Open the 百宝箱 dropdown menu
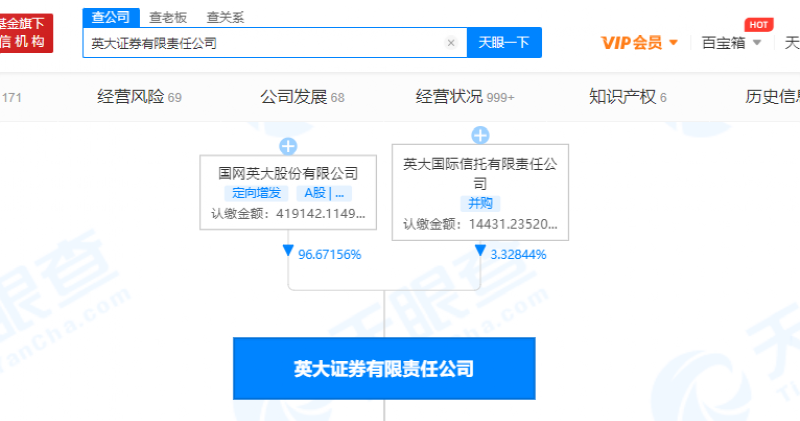 pyautogui.click(x=731, y=43)
